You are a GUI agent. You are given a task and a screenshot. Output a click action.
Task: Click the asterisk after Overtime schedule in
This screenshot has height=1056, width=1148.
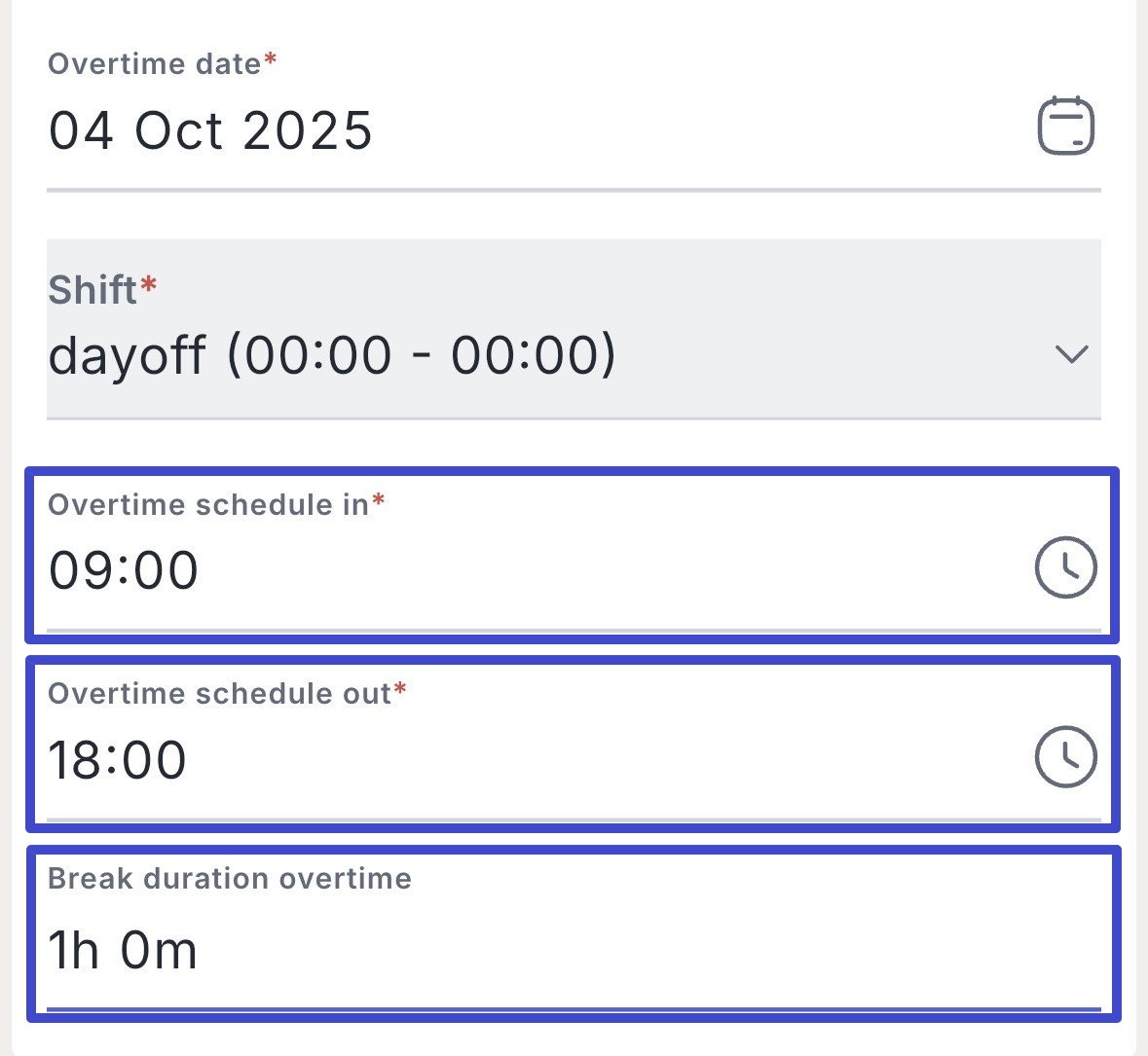tap(379, 501)
